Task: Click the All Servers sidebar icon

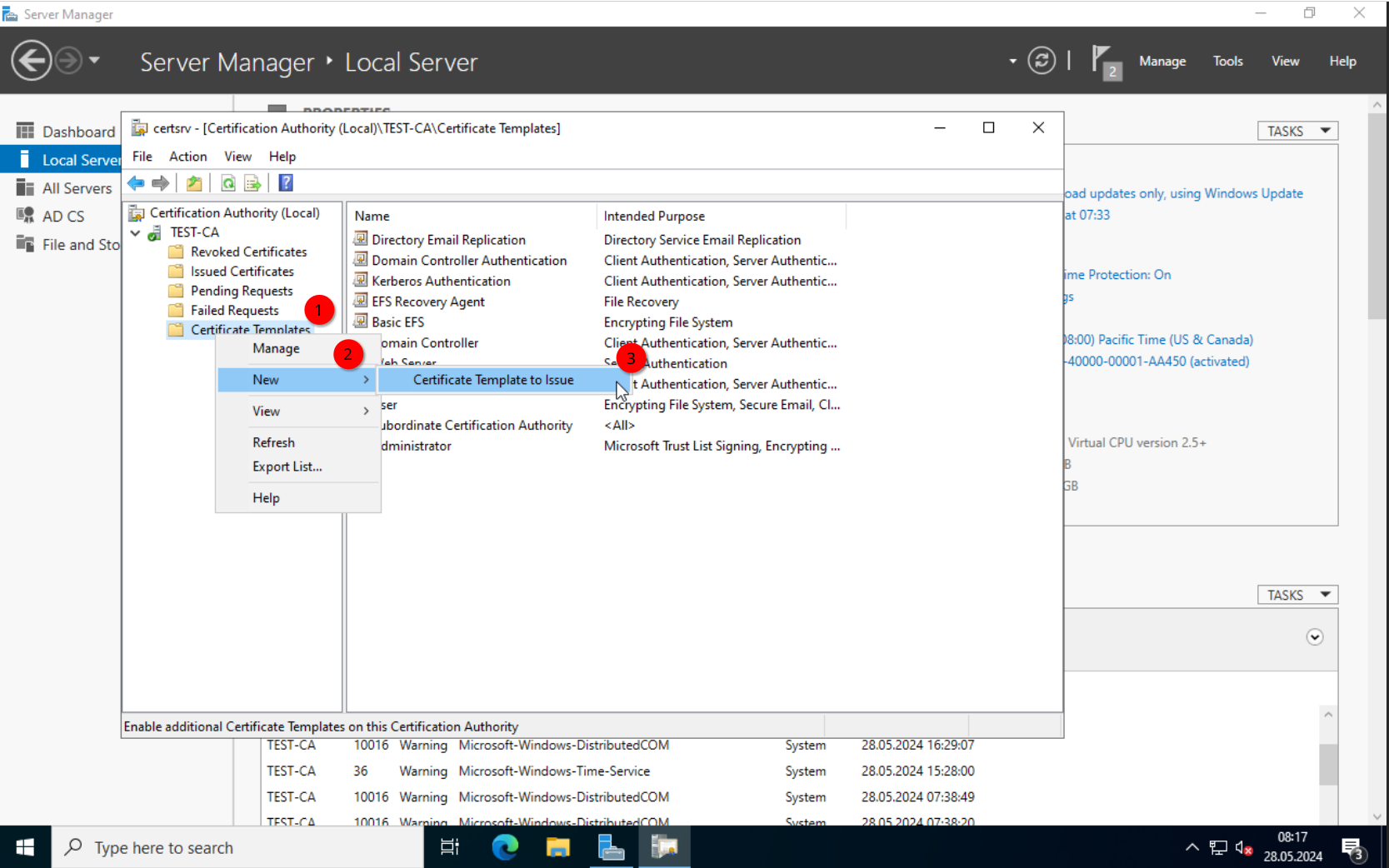Action: coord(26,187)
